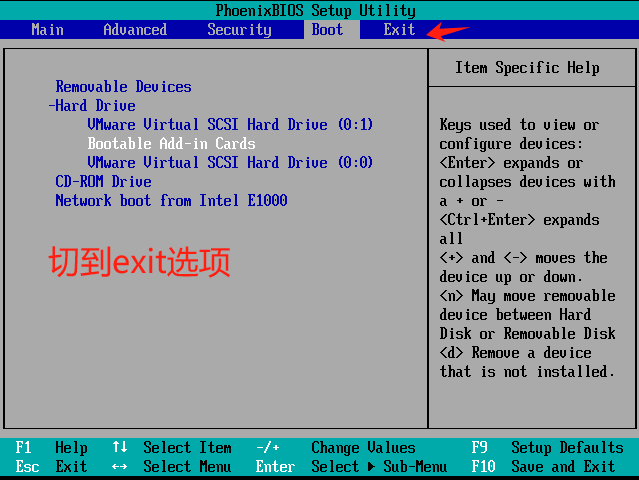Click the -/+ Change Values hint
639x480 pixels.
coord(335,448)
